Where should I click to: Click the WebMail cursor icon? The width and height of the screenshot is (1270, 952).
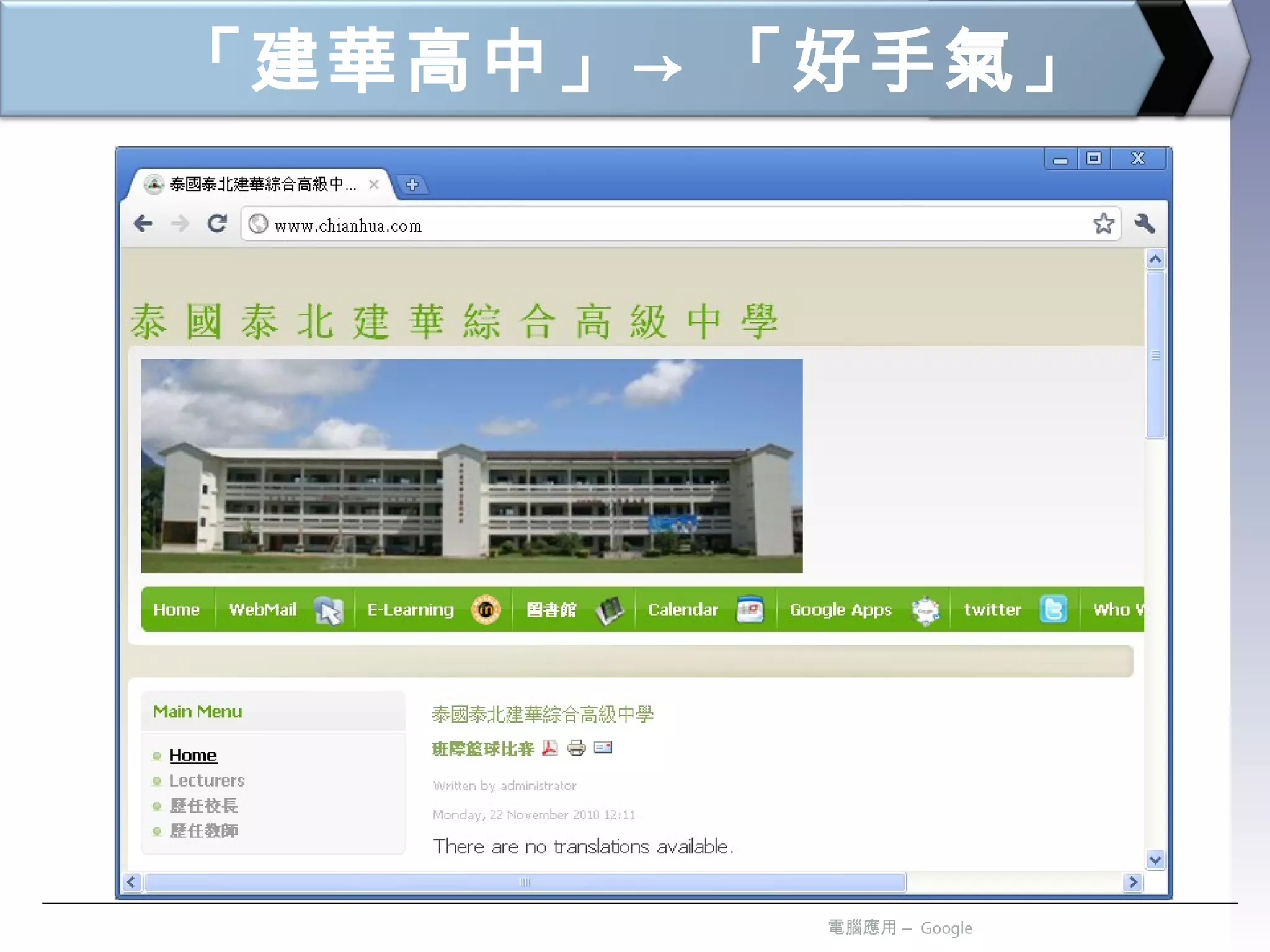[328, 610]
